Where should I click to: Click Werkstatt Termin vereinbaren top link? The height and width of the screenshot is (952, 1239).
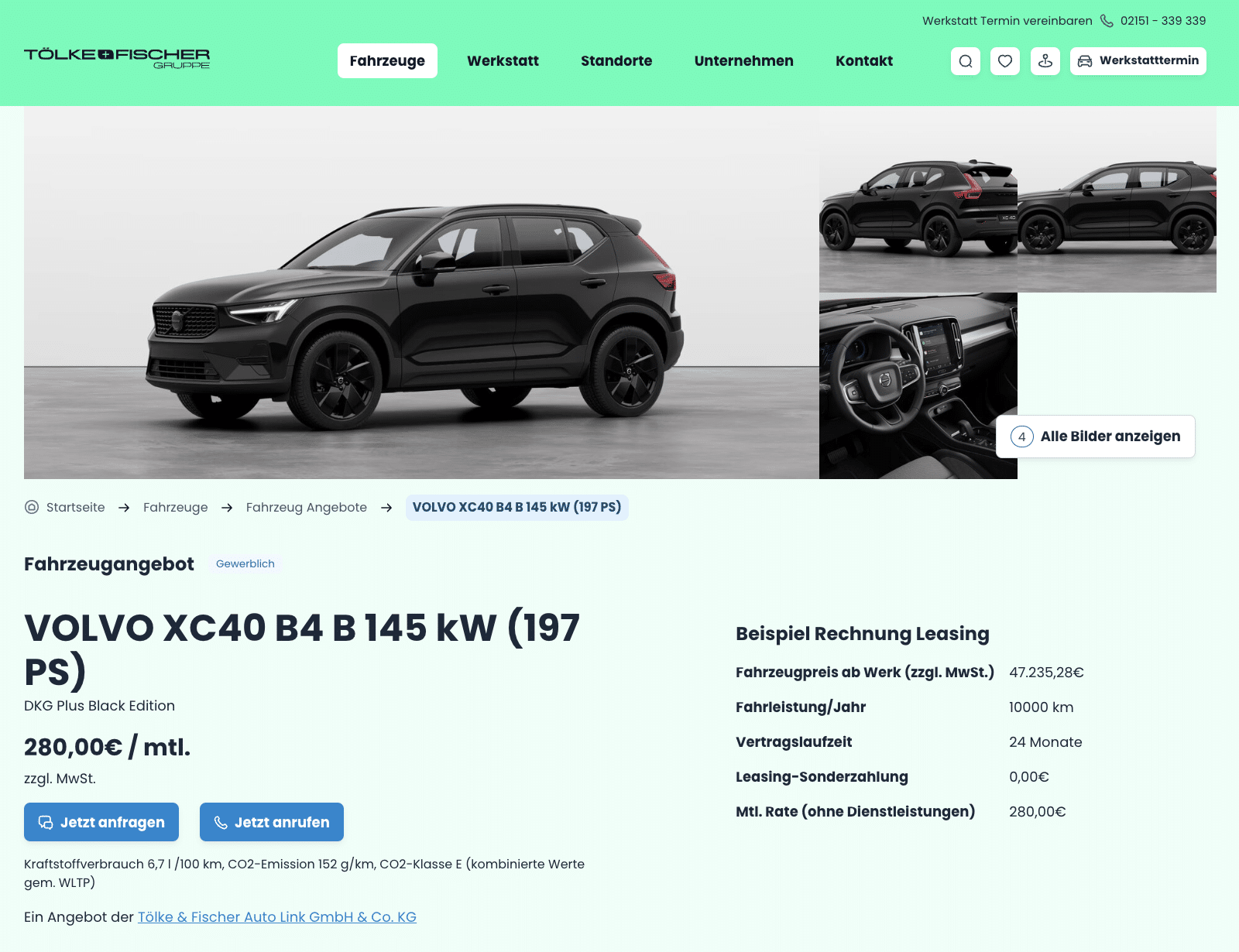click(1007, 21)
